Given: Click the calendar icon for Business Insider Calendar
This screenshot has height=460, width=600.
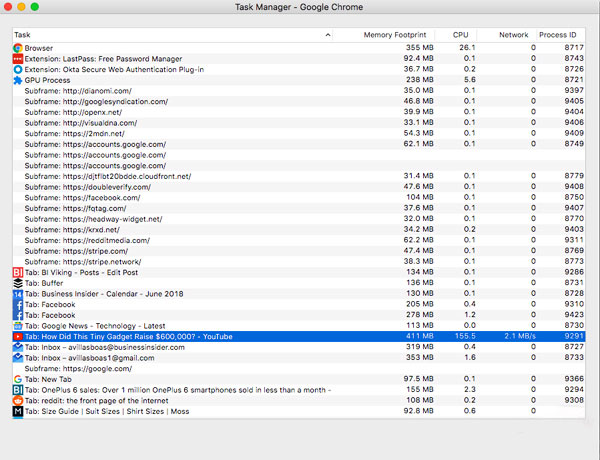Looking at the screenshot, I should [x=18, y=294].
